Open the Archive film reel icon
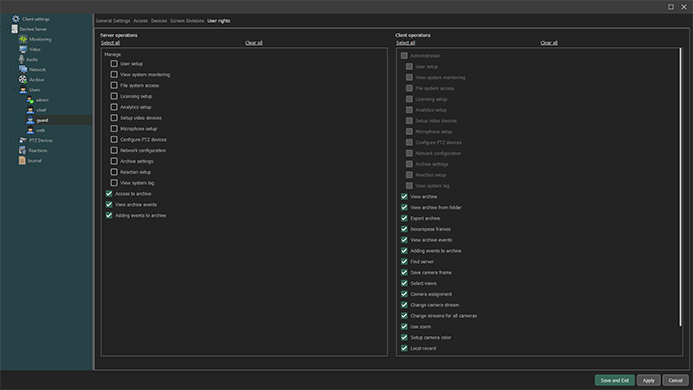This screenshot has width=693, height=390. [23, 80]
